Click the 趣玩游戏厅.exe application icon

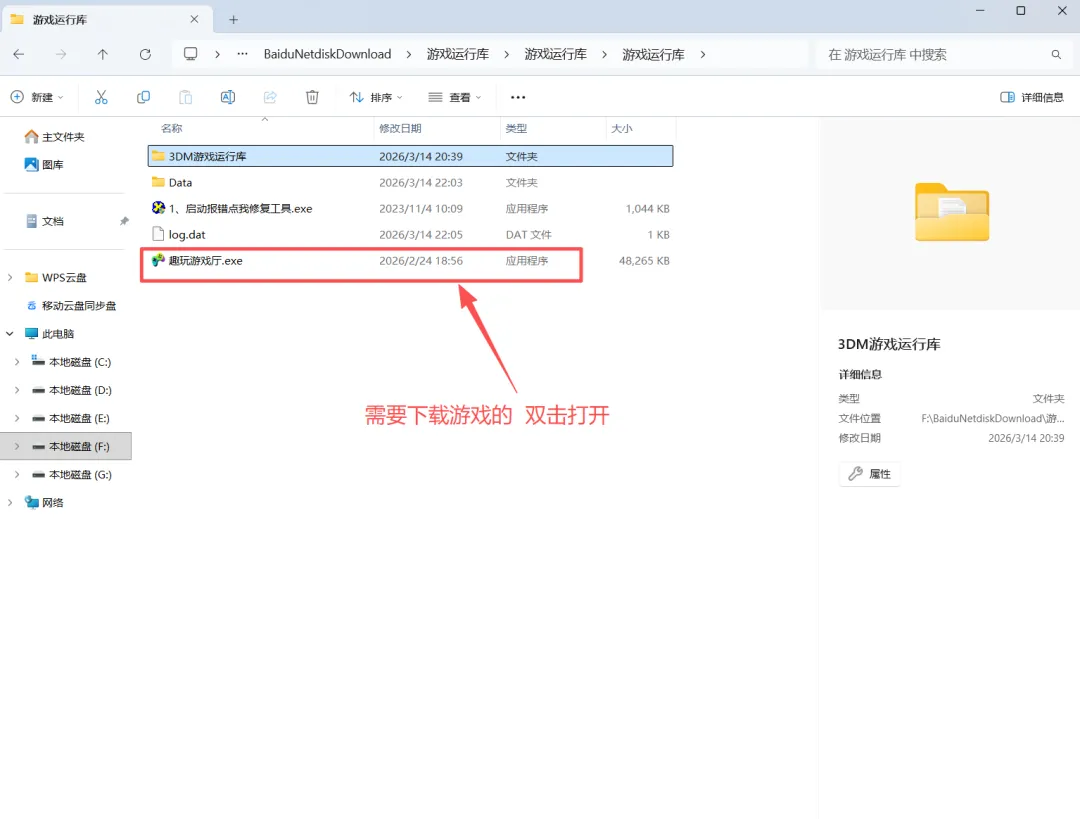point(158,260)
